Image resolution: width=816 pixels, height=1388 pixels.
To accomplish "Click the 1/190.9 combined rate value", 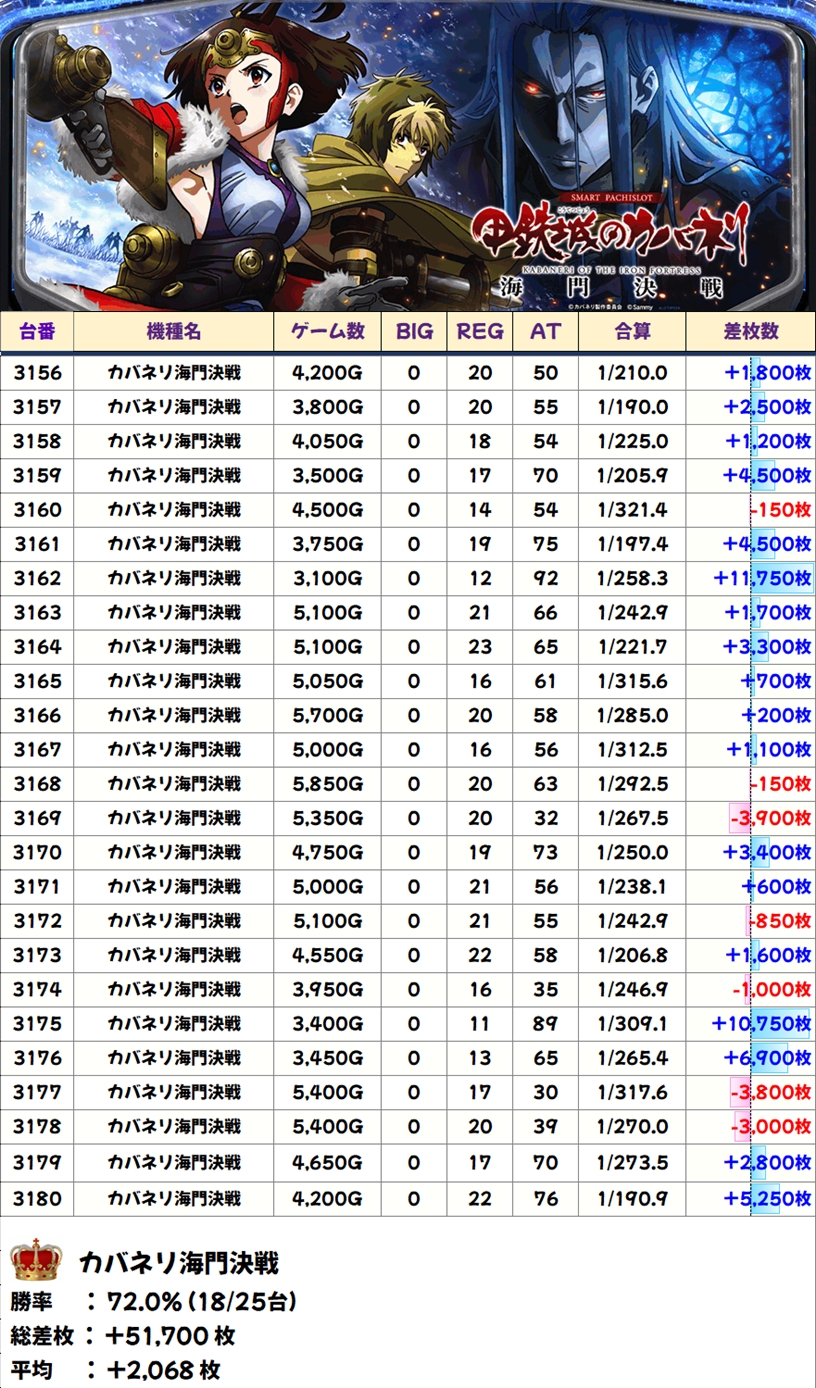I will [x=632, y=1198].
